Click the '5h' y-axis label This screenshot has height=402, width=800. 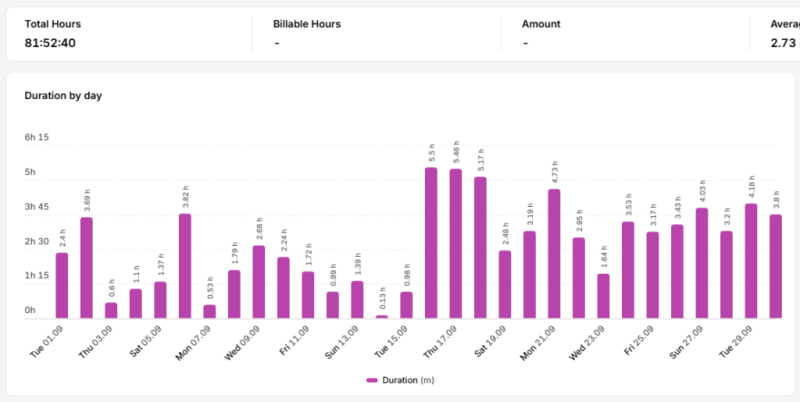point(30,172)
